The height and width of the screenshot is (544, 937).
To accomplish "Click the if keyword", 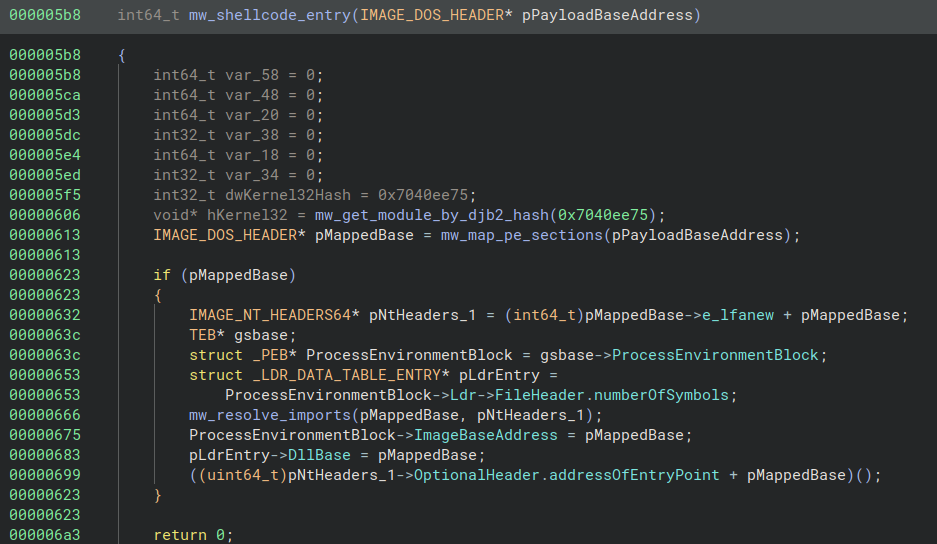I will [x=162, y=275].
